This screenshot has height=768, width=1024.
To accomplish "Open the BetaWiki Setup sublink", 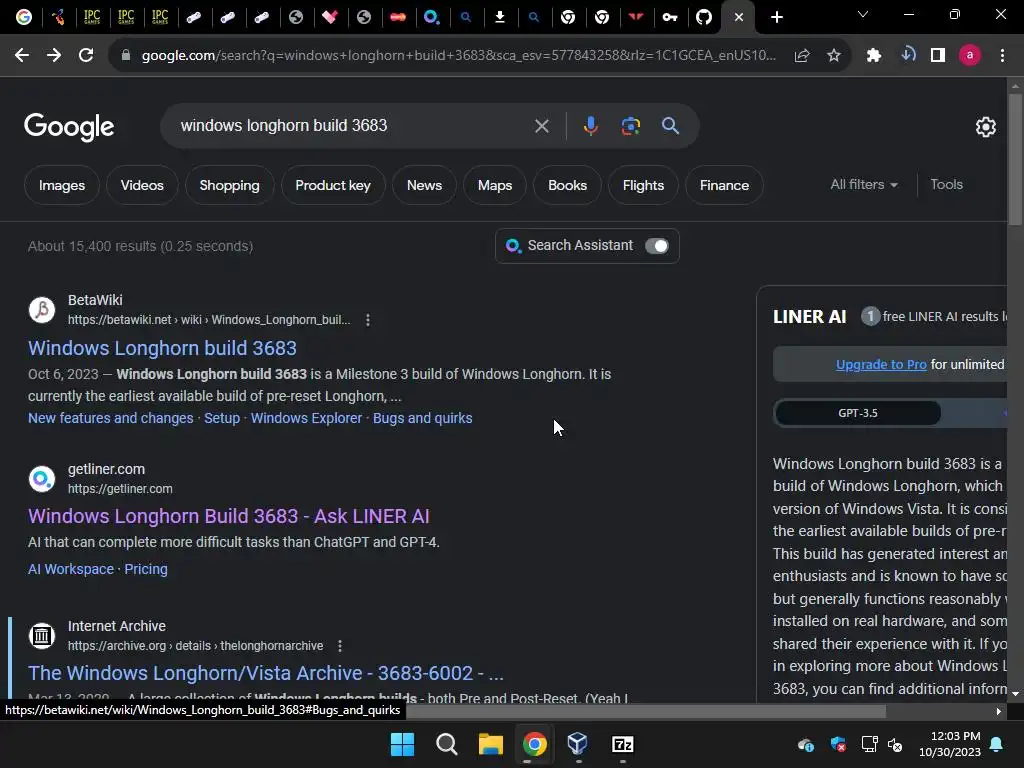I will 222,418.
